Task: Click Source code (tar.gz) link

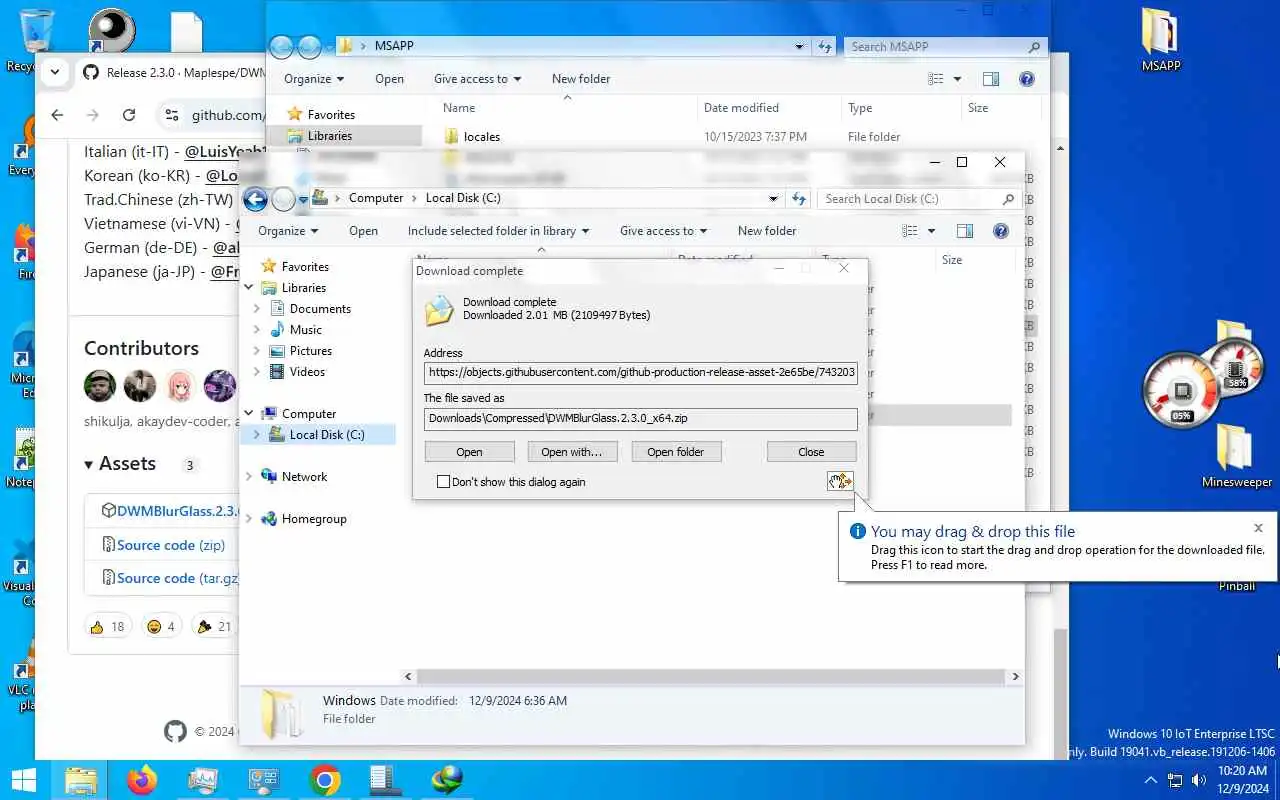Action: 177,578
